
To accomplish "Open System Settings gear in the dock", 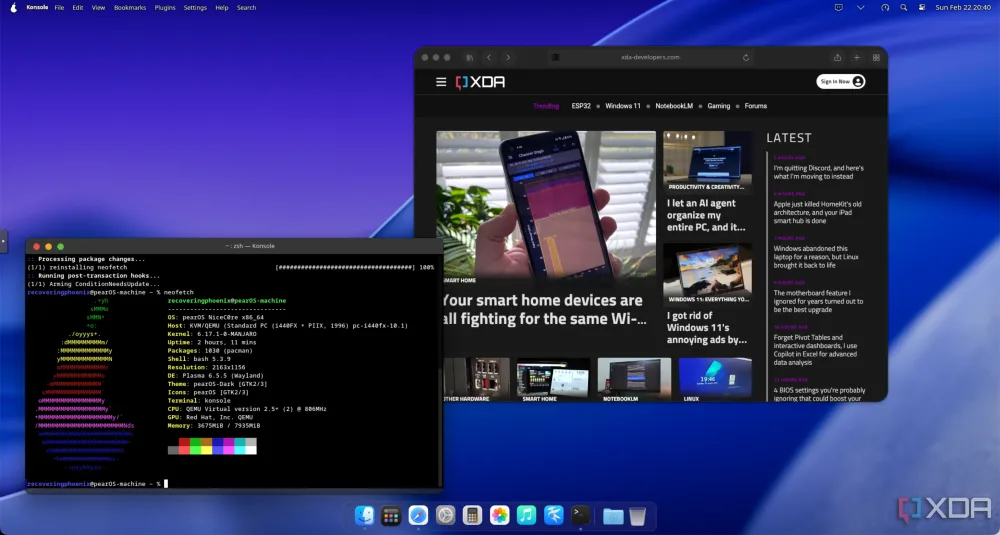I will (445, 515).
